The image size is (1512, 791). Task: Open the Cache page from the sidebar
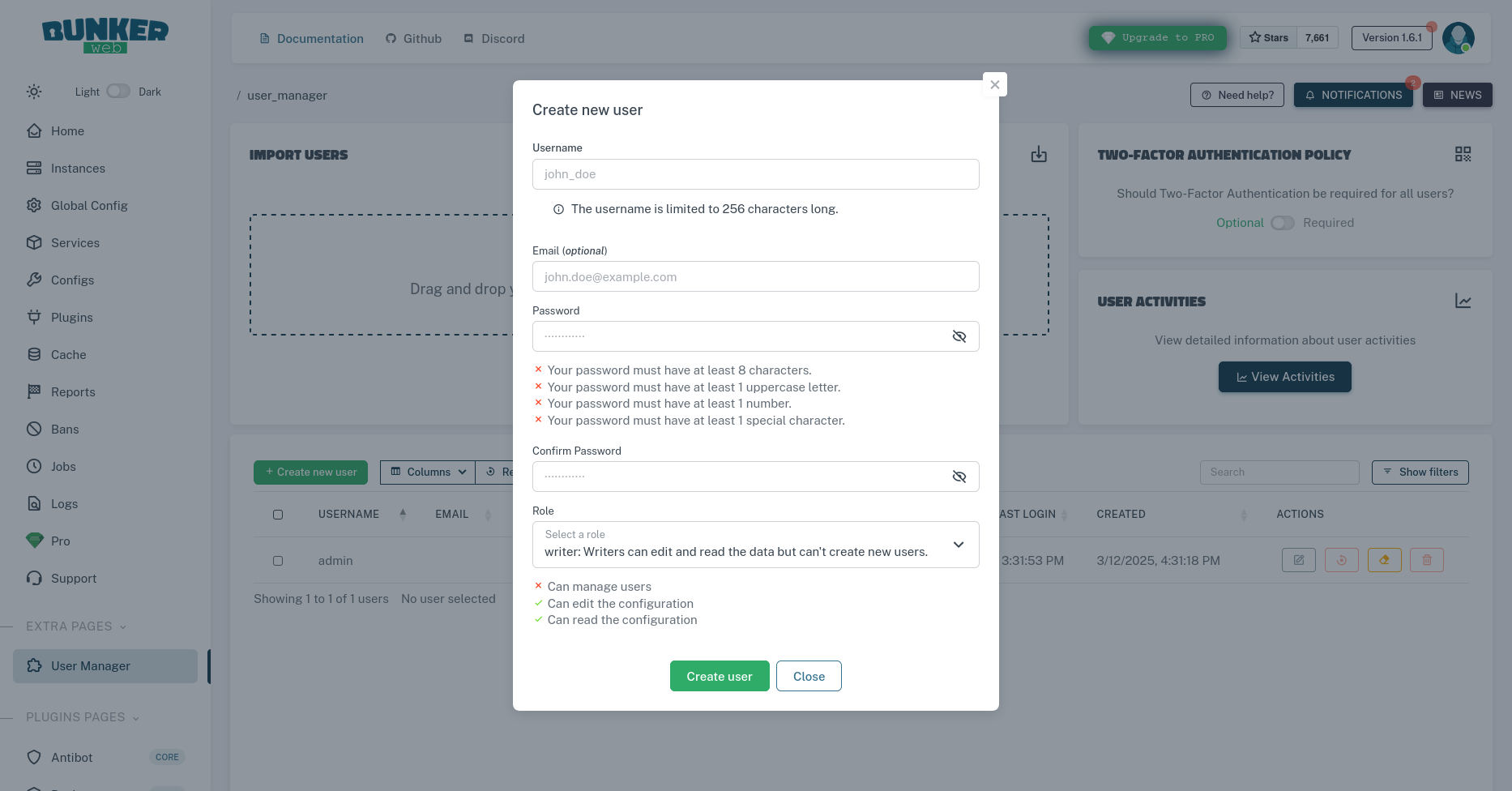point(68,354)
